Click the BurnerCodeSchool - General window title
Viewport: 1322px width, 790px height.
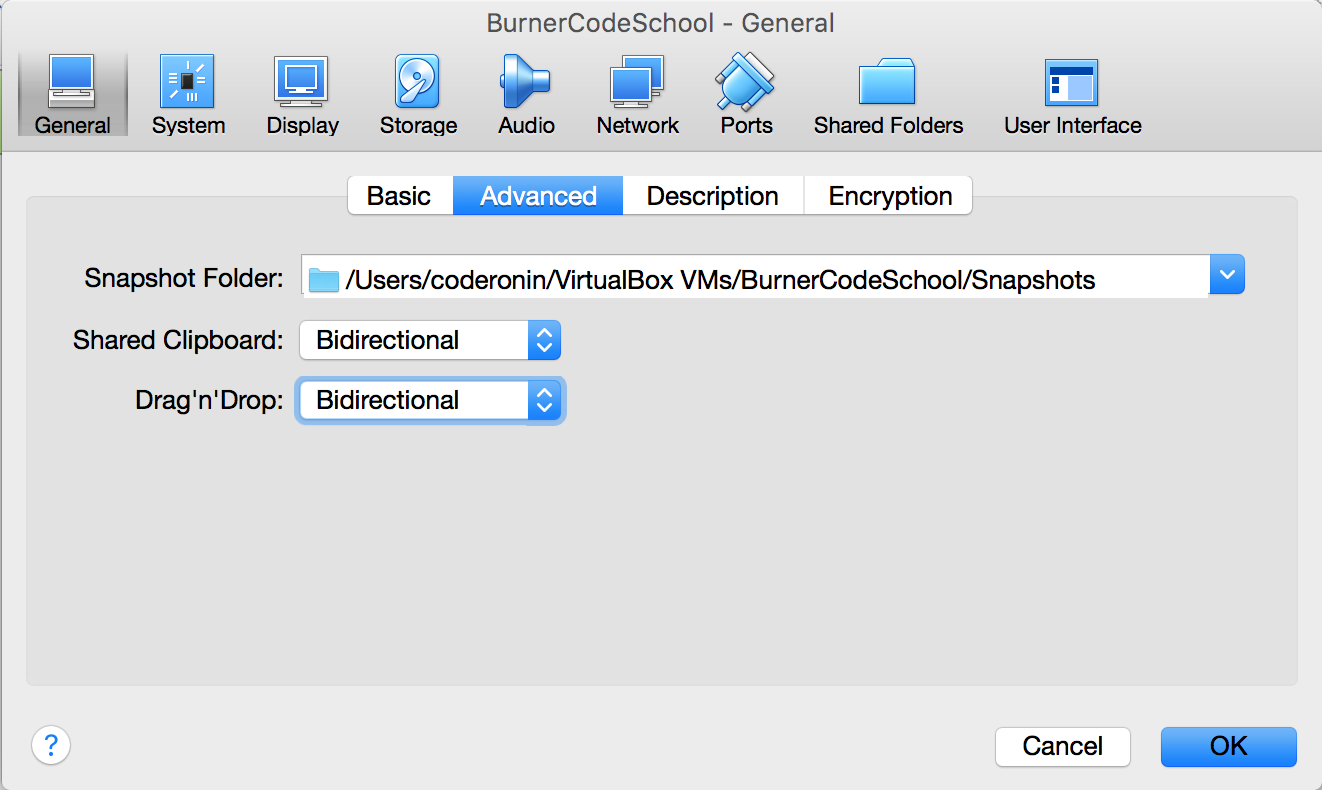[x=661, y=22]
